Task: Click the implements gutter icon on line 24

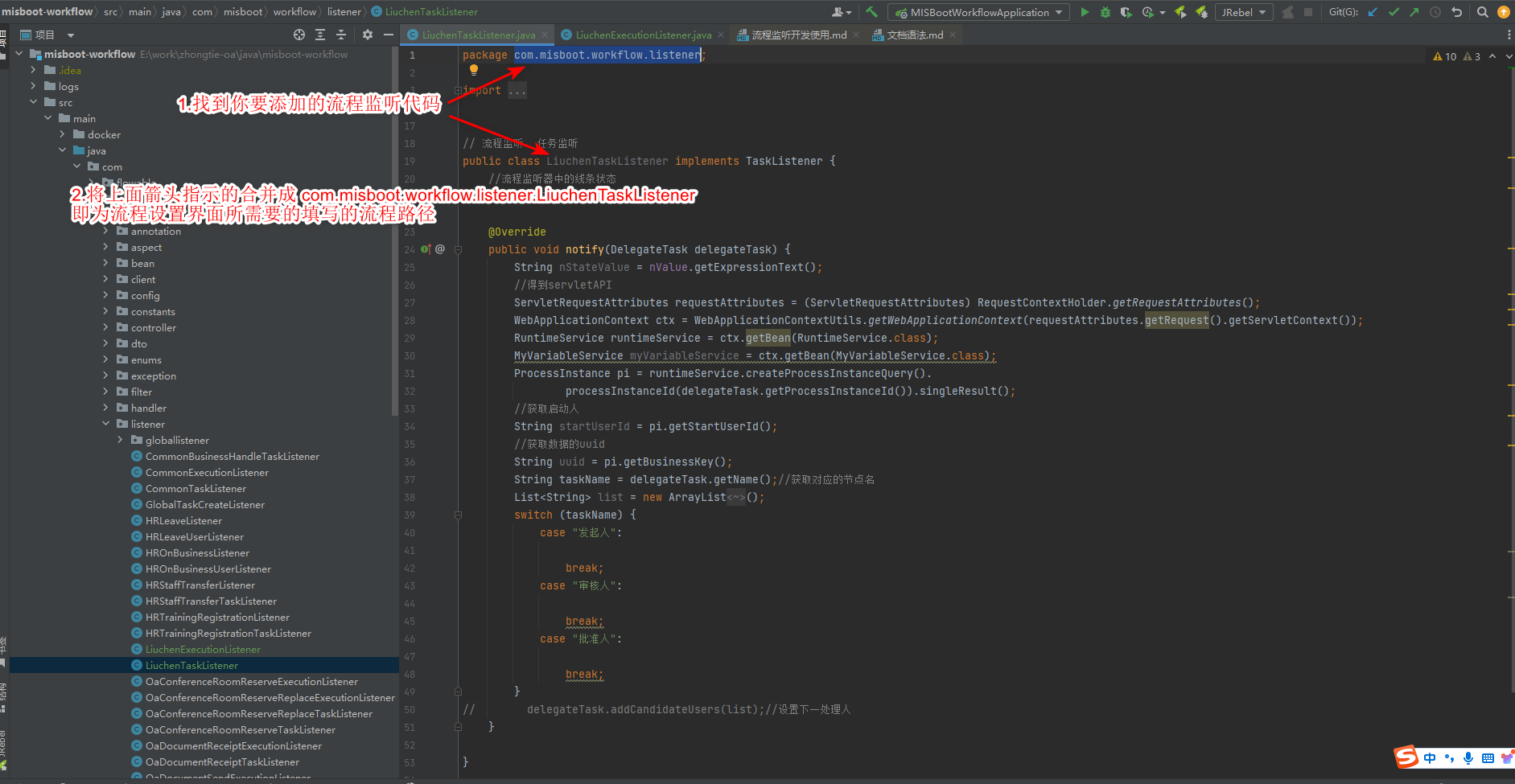Action: (426, 249)
